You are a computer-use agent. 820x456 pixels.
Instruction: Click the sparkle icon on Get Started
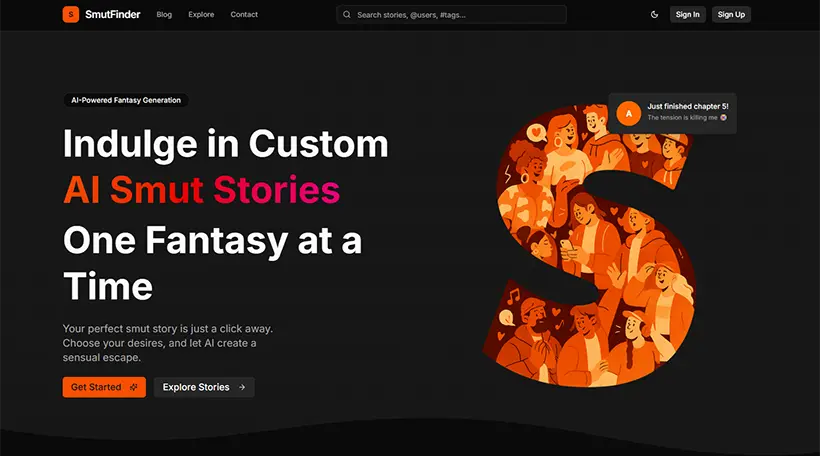tap(132, 387)
